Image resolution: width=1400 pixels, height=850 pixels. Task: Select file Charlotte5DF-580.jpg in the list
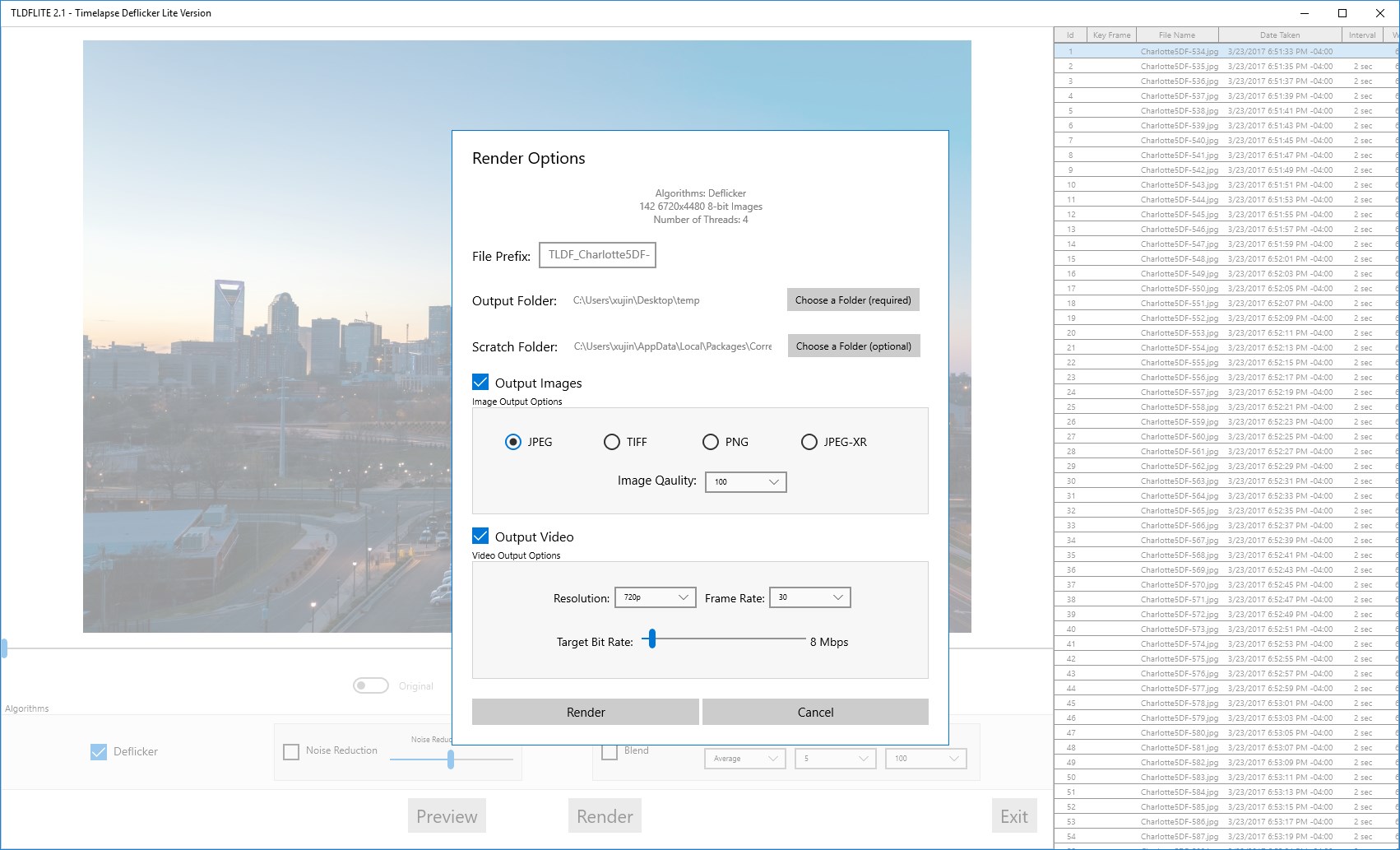pyautogui.click(x=1226, y=732)
